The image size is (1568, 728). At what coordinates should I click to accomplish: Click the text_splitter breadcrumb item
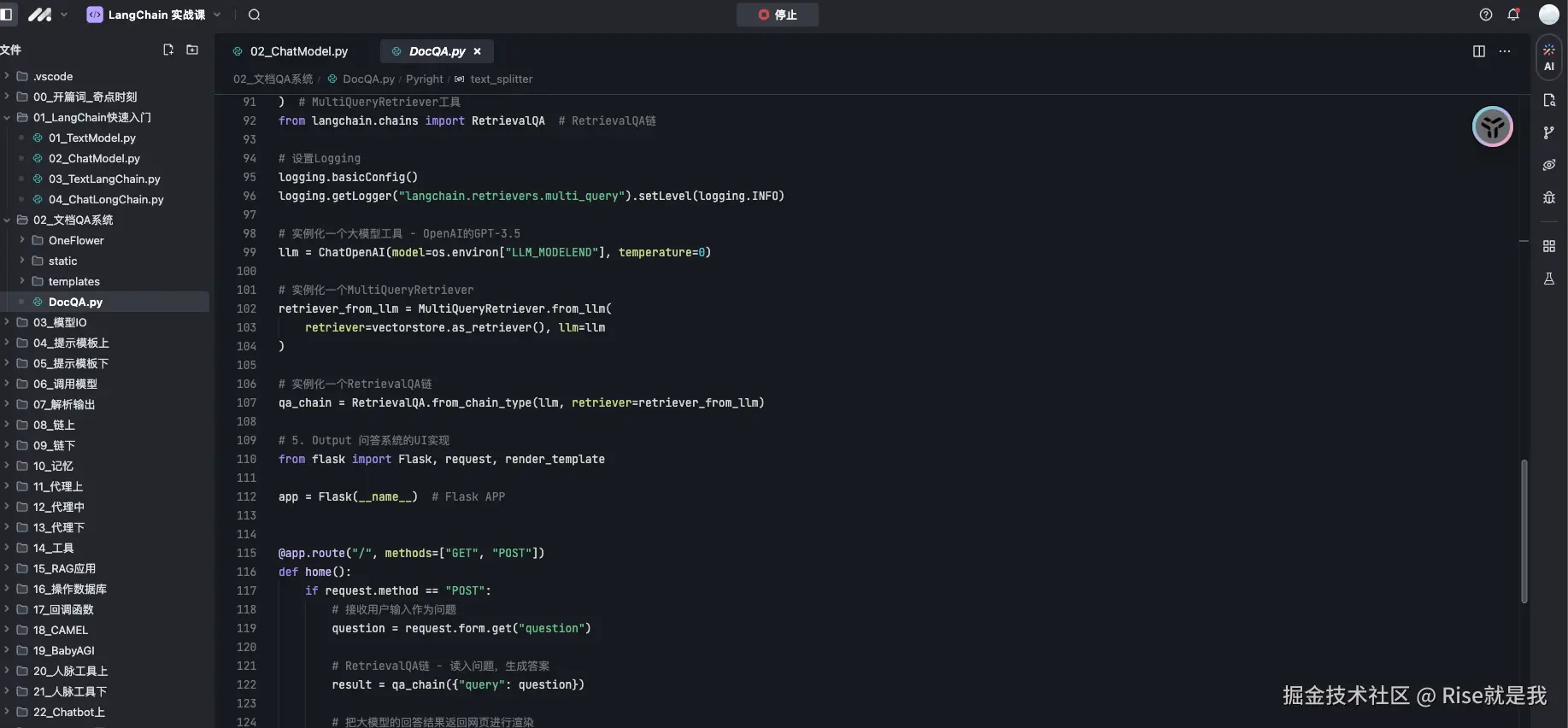[501, 79]
